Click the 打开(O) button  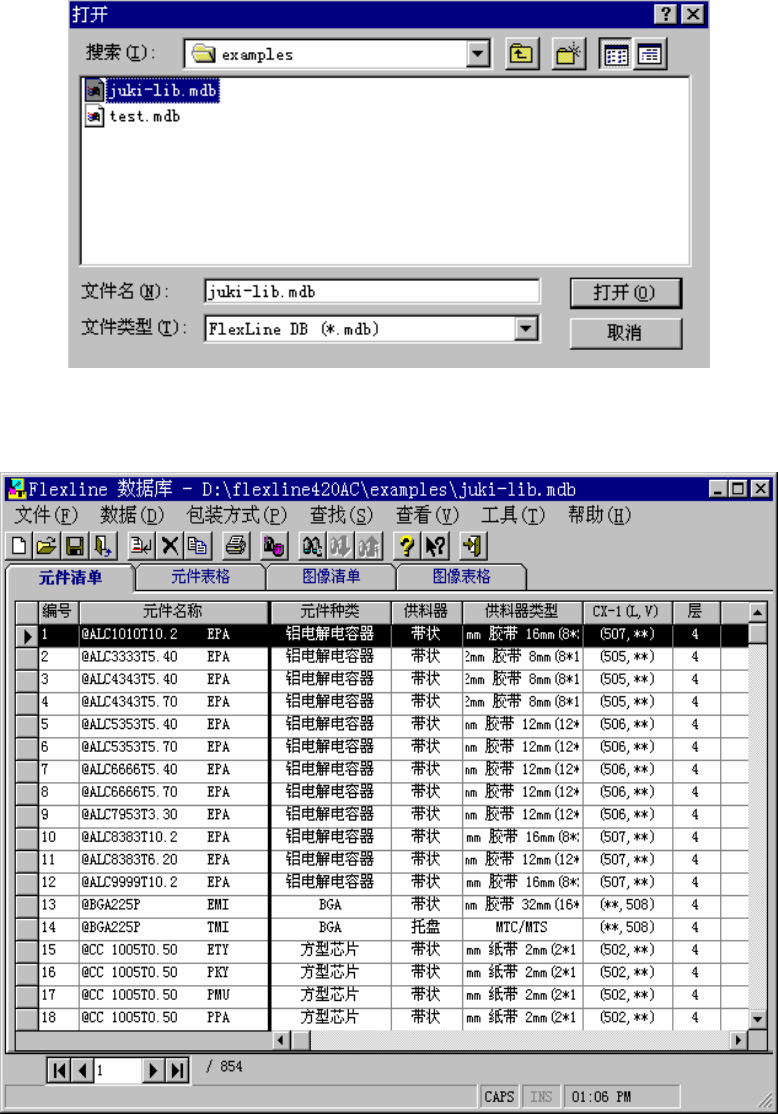click(x=625, y=293)
